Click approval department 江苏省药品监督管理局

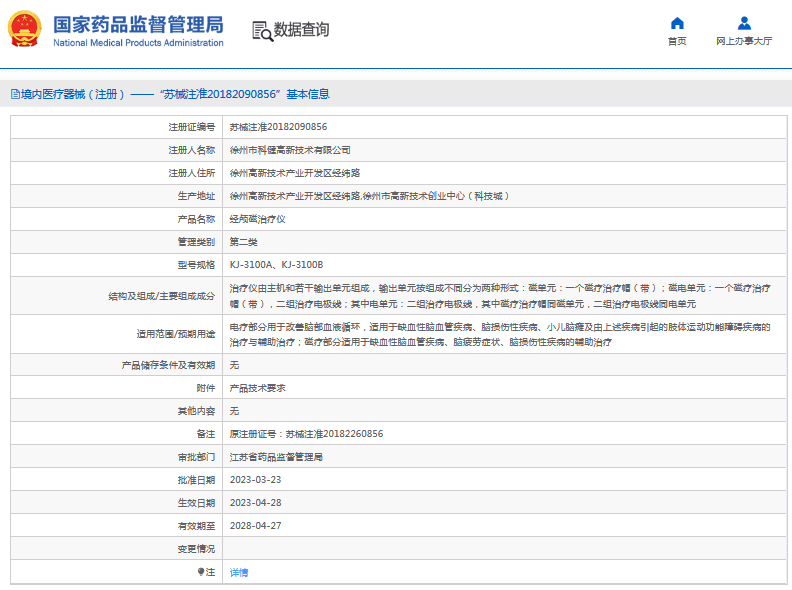tap(276, 457)
